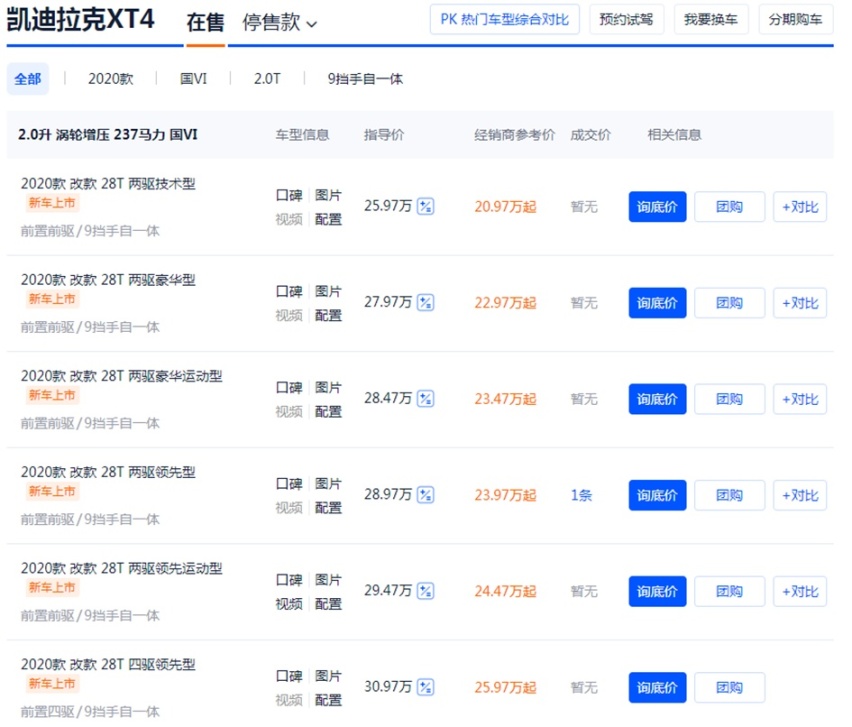Image resolution: width=852 pixels, height=727 pixels.
Task: Add 两驱技术型 to comparison via +对比
Action: pos(800,206)
